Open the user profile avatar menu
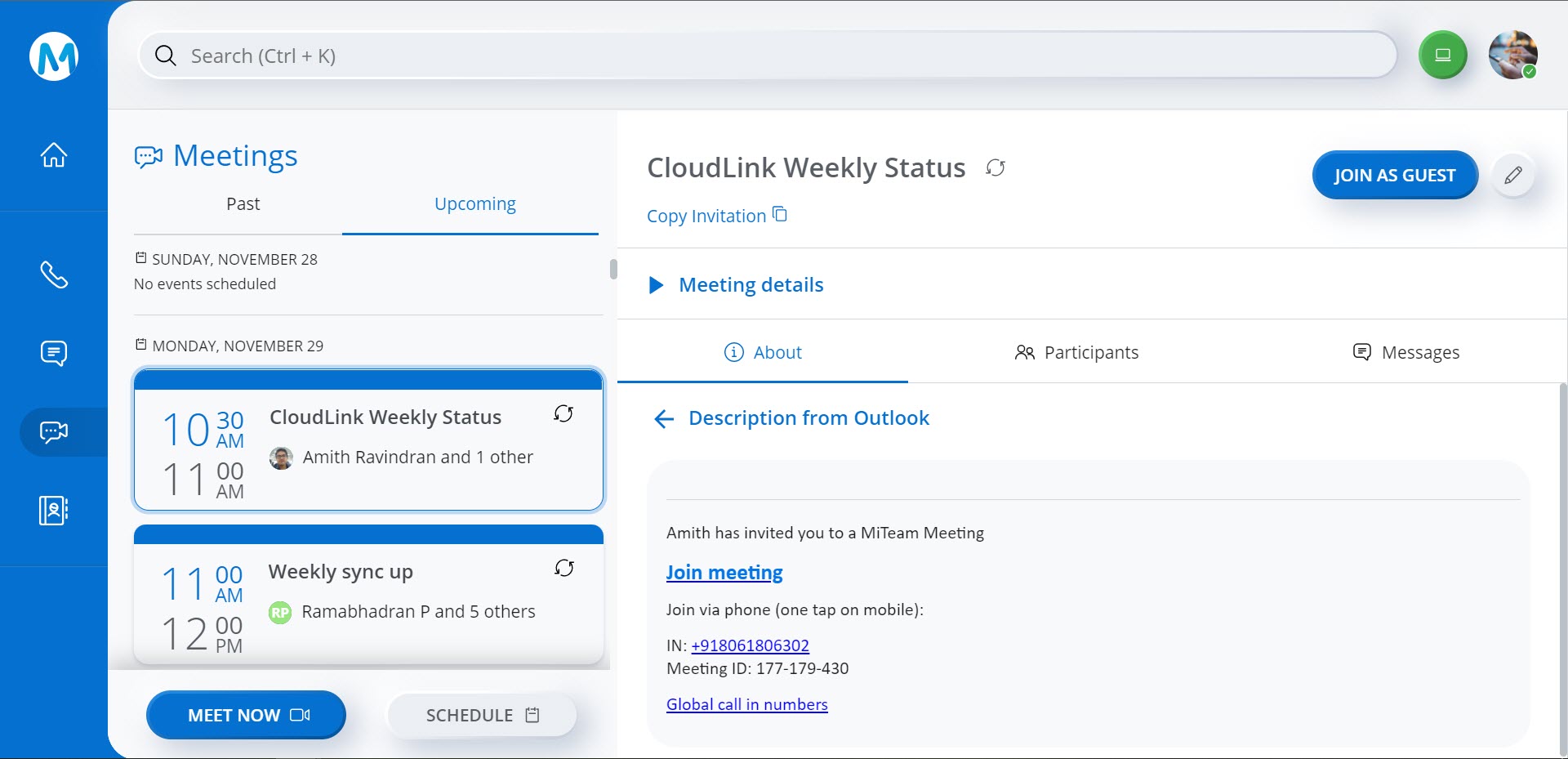 [x=1512, y=56]
